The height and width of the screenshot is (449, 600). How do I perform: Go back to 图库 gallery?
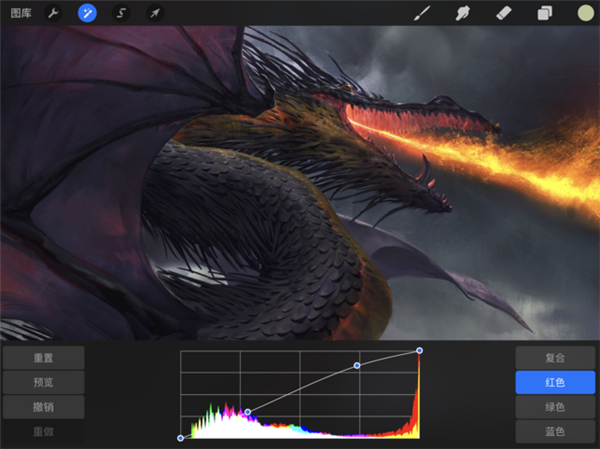21,13
